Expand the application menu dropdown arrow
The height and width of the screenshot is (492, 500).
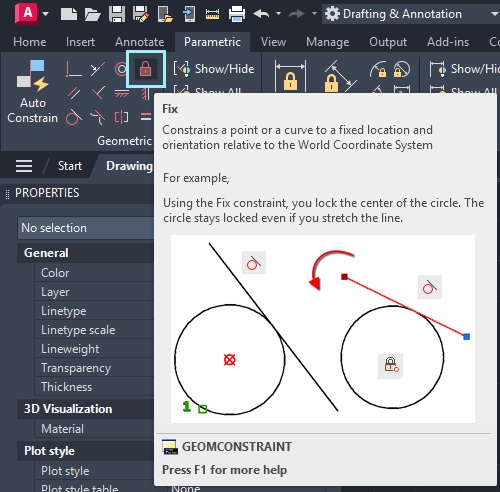[45, 14]
